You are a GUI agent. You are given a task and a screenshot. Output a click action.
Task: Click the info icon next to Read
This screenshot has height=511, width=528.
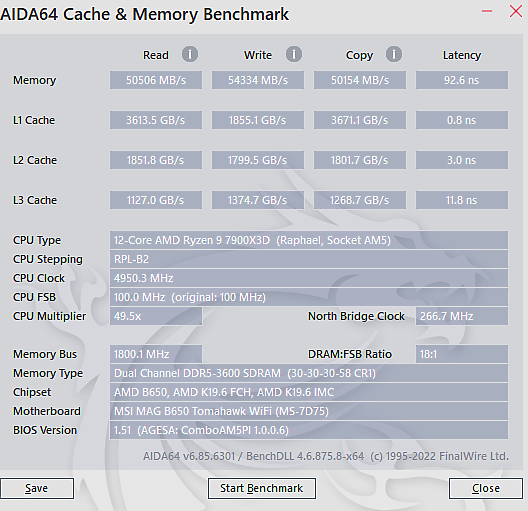(x=190, y=54)
